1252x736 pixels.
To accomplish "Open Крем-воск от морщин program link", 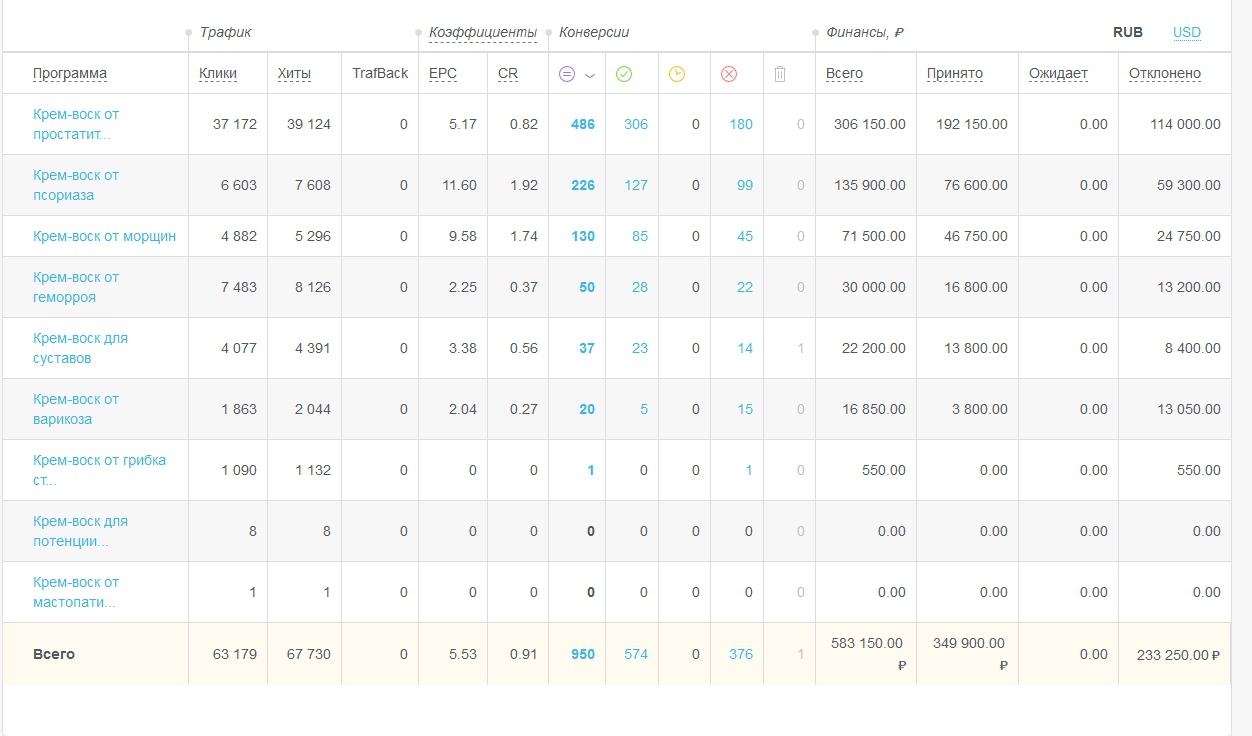I will coord(104,236).
